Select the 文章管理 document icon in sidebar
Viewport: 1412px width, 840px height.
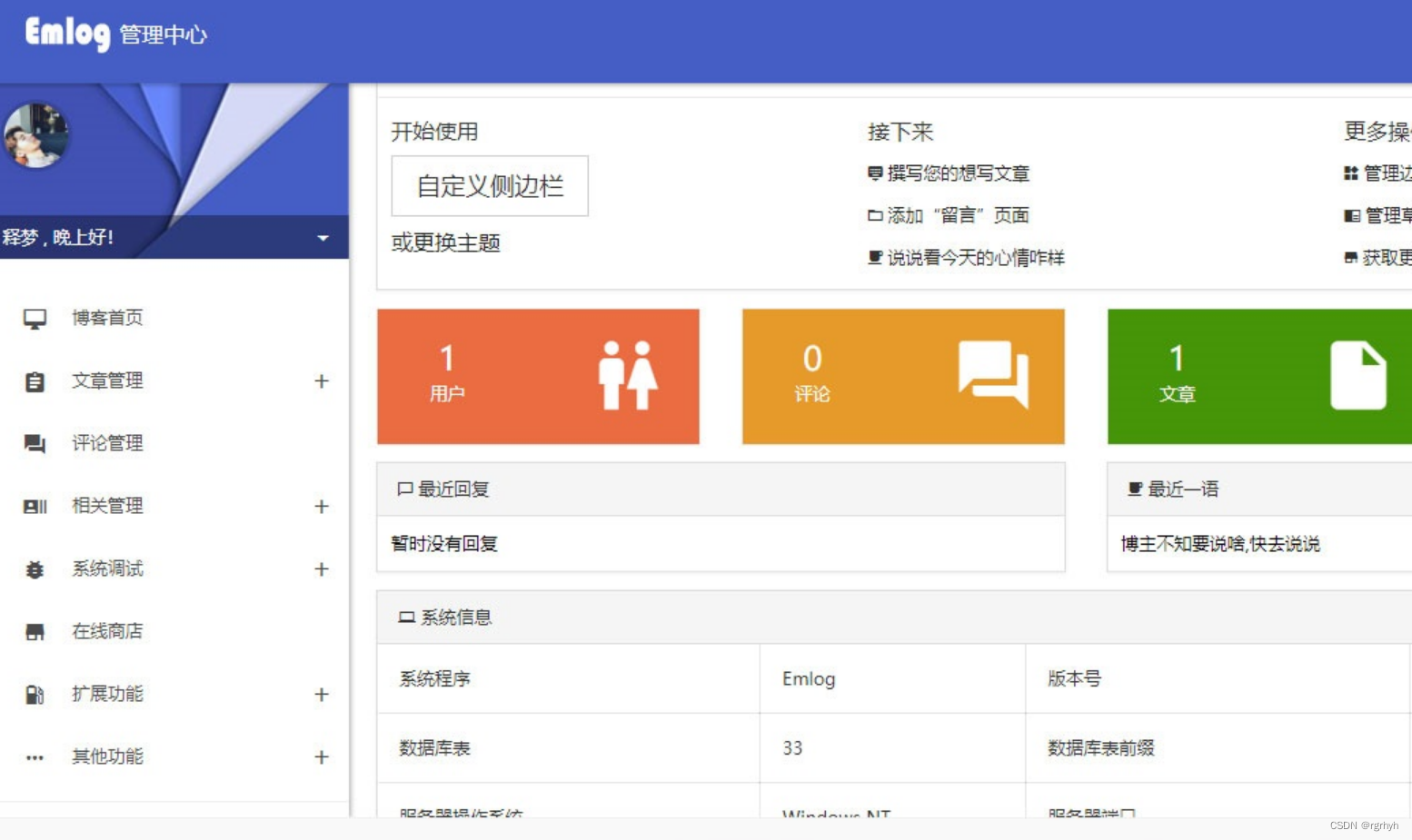[35, 380]
